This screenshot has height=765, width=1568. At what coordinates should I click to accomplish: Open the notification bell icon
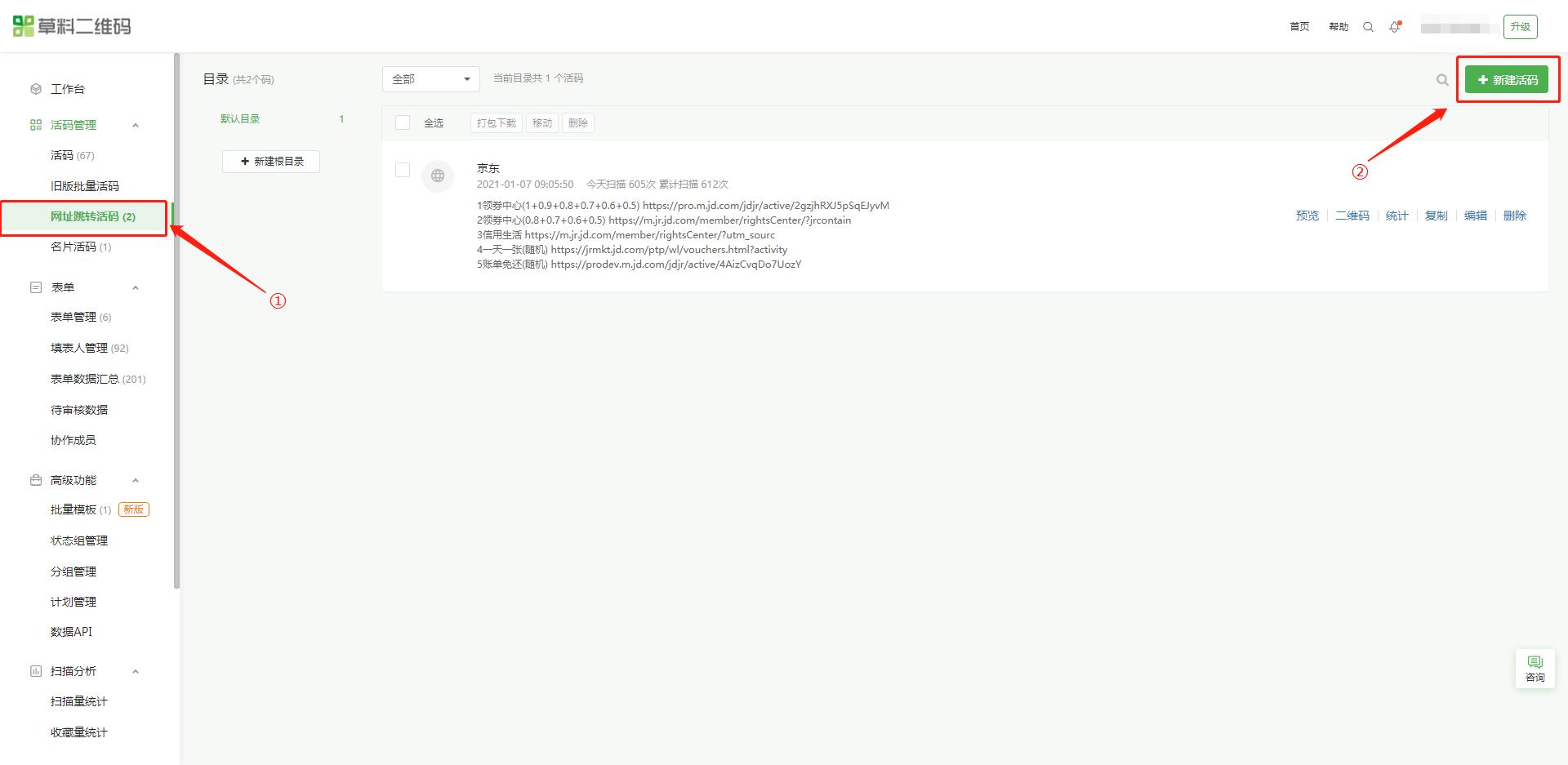(x=1395, y=27)
